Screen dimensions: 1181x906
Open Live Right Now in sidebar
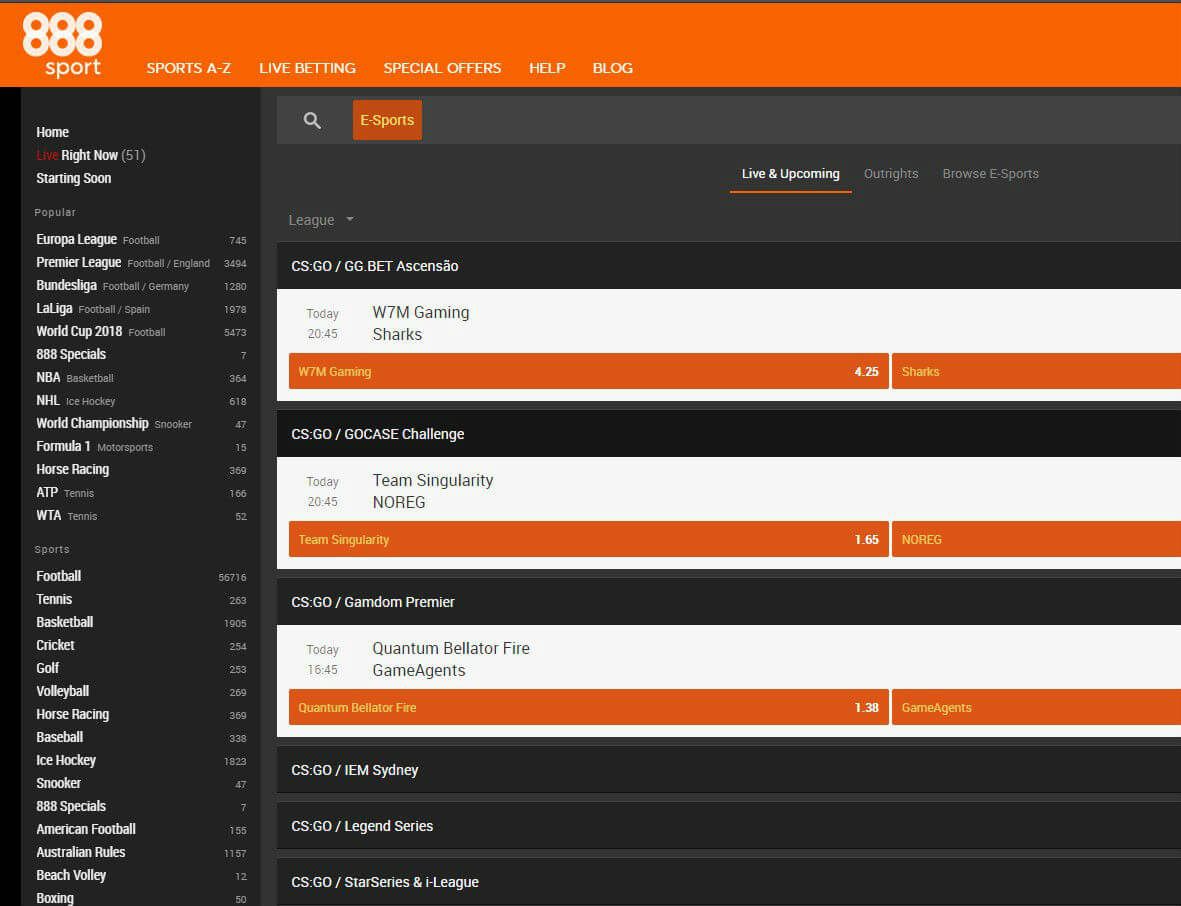coord(90,155)
